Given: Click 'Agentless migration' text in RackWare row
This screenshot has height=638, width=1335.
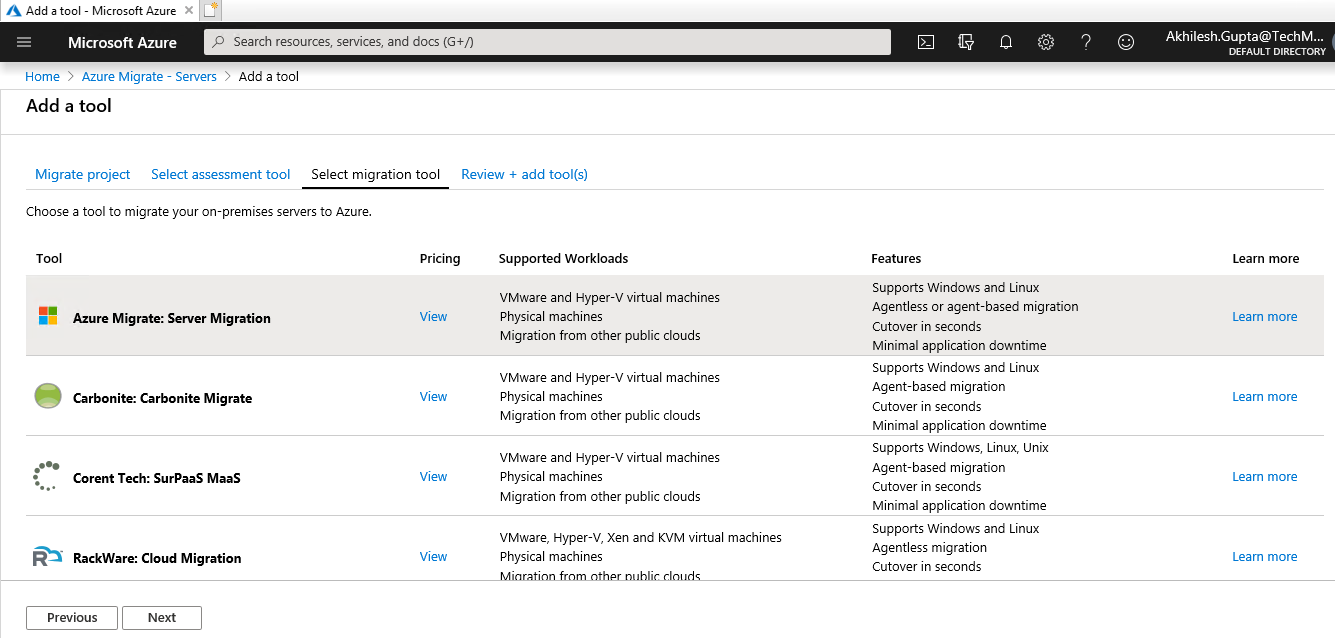Looking at the screenshot, I should pyautogui.click(x=929, y=547).
